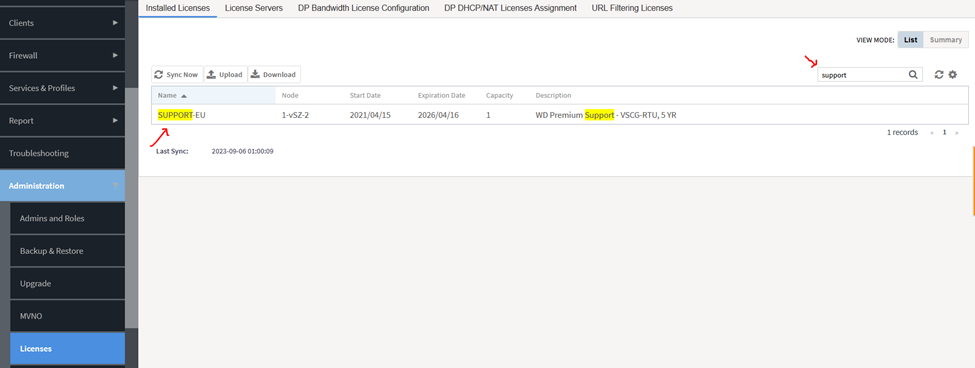Select page number 1 in pagination
This screenshot has width=975, height=368.
click(944, 132)
